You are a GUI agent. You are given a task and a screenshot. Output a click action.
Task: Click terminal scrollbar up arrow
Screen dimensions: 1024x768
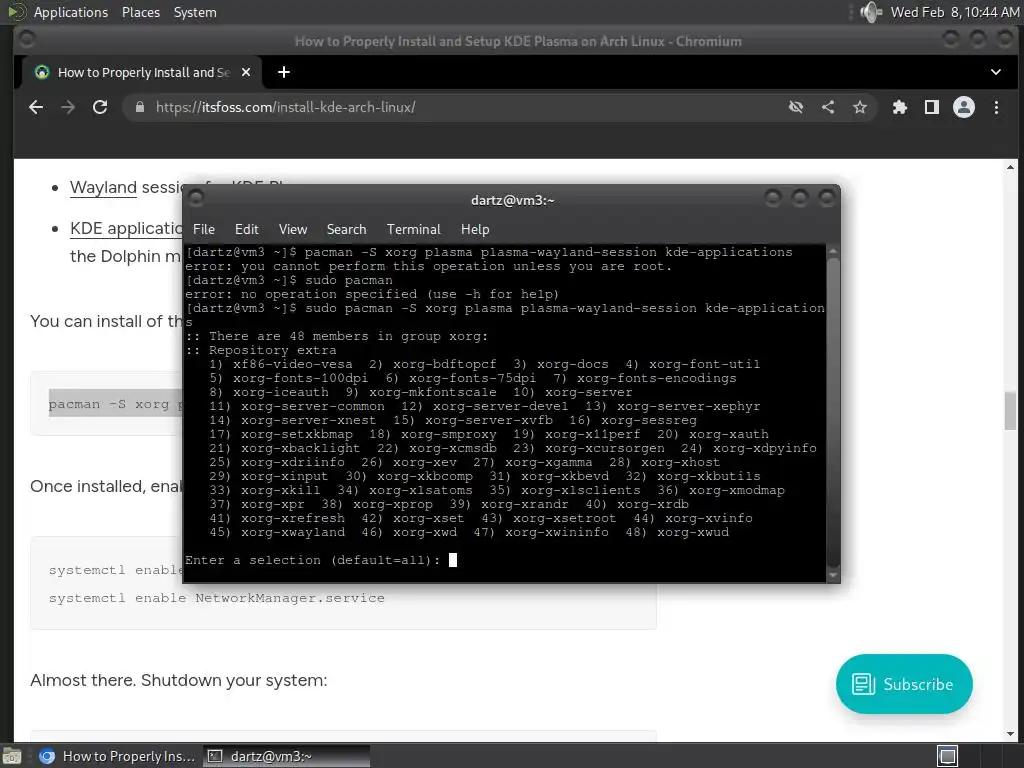click(833, 251)
